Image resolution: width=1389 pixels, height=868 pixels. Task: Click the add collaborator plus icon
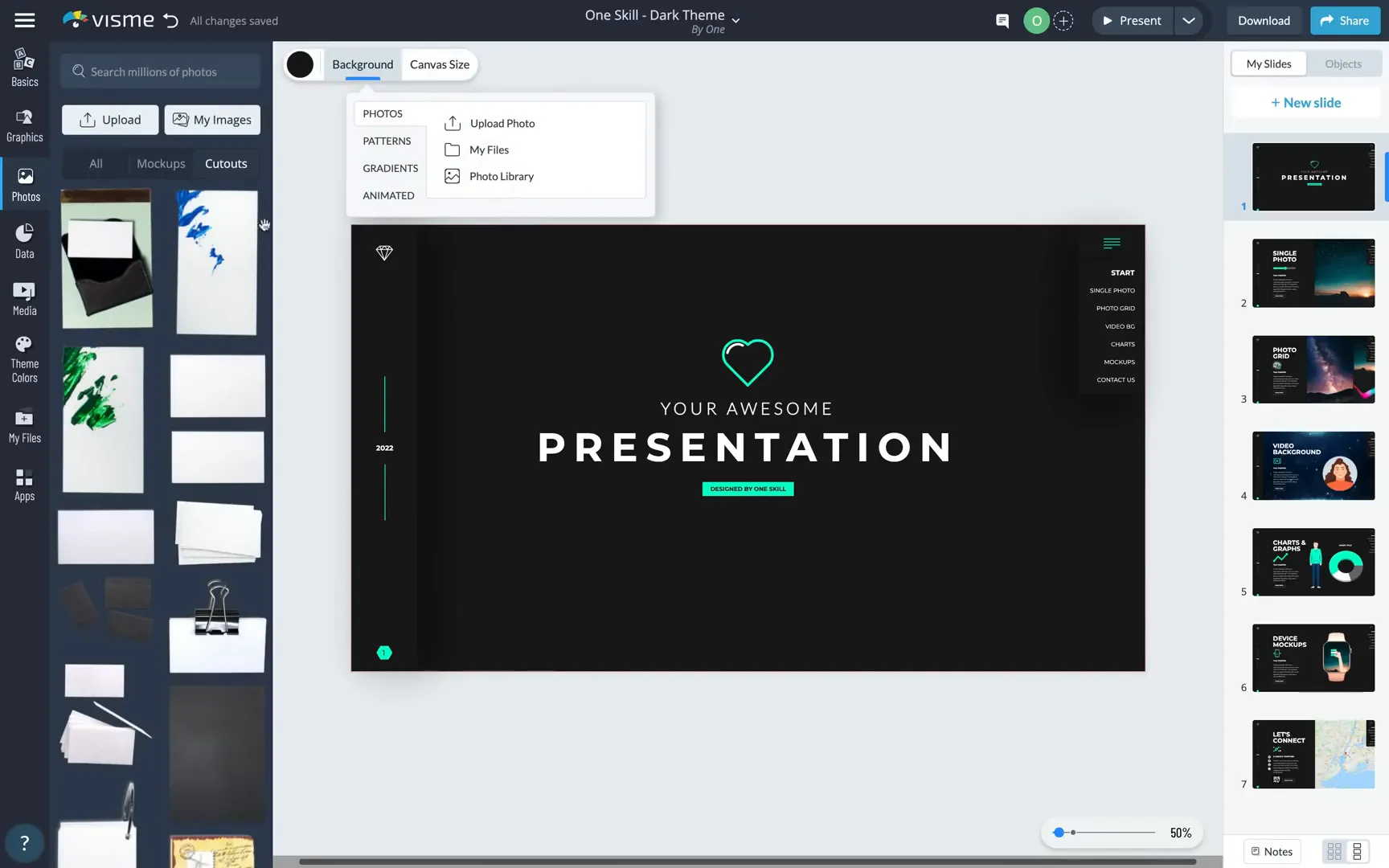pyautogui.click(x=1063, y=21)
